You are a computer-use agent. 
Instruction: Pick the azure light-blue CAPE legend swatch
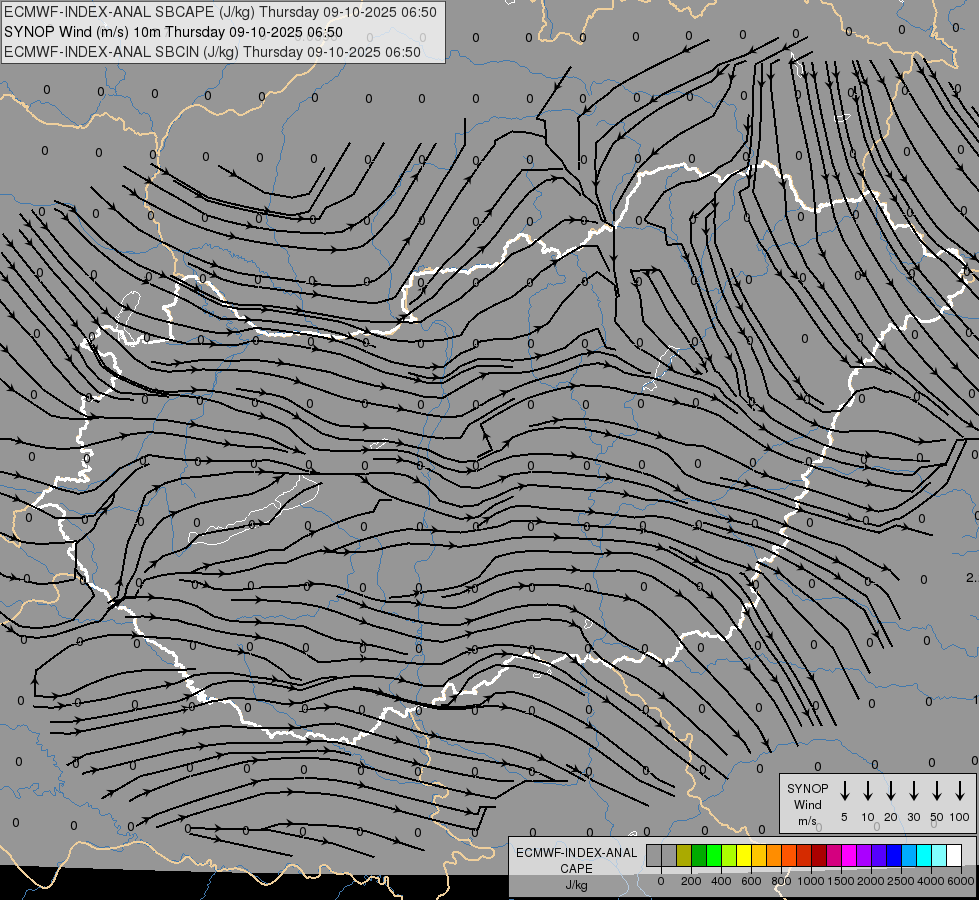click(910, 856)
